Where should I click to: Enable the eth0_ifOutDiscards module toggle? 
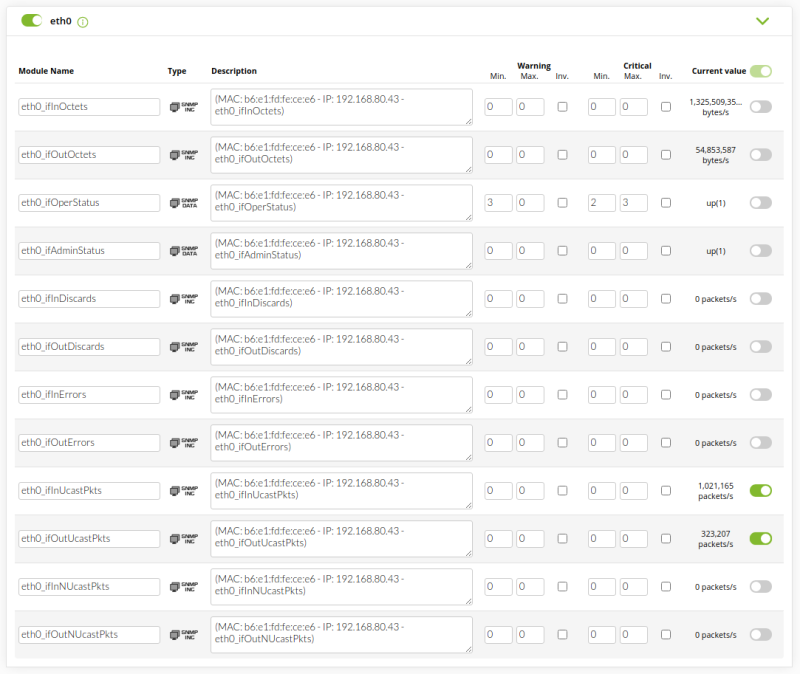pyautogui.click(x=761, y=347)
